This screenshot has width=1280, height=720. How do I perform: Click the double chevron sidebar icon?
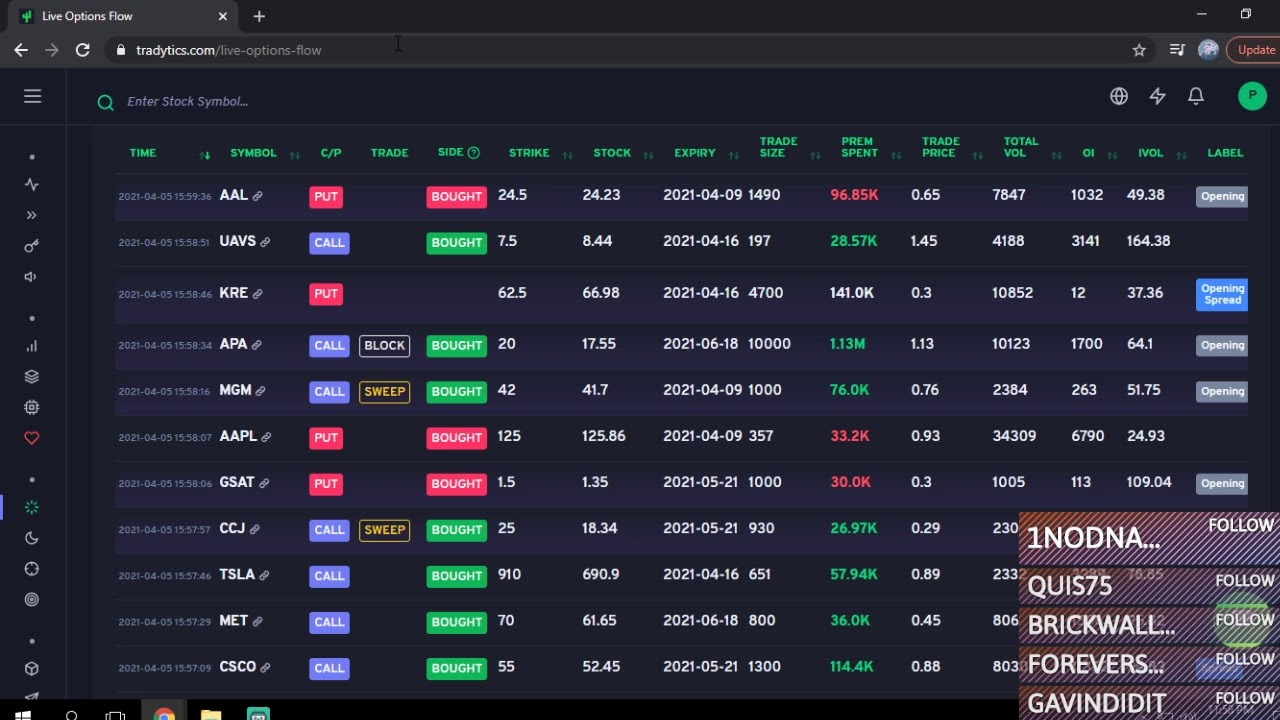click(x=32, y=215)
